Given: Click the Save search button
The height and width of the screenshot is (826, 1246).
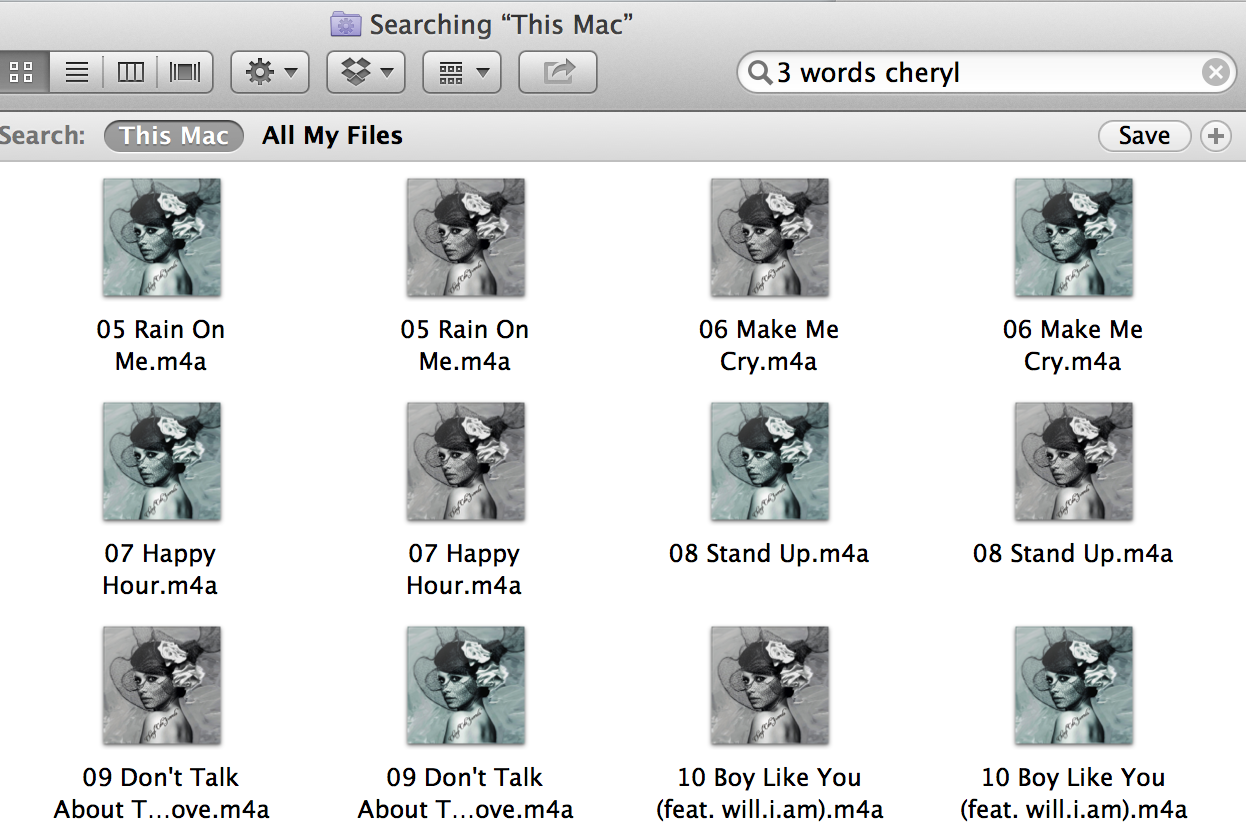Looking at the screenshot, I should (1144, 136).
